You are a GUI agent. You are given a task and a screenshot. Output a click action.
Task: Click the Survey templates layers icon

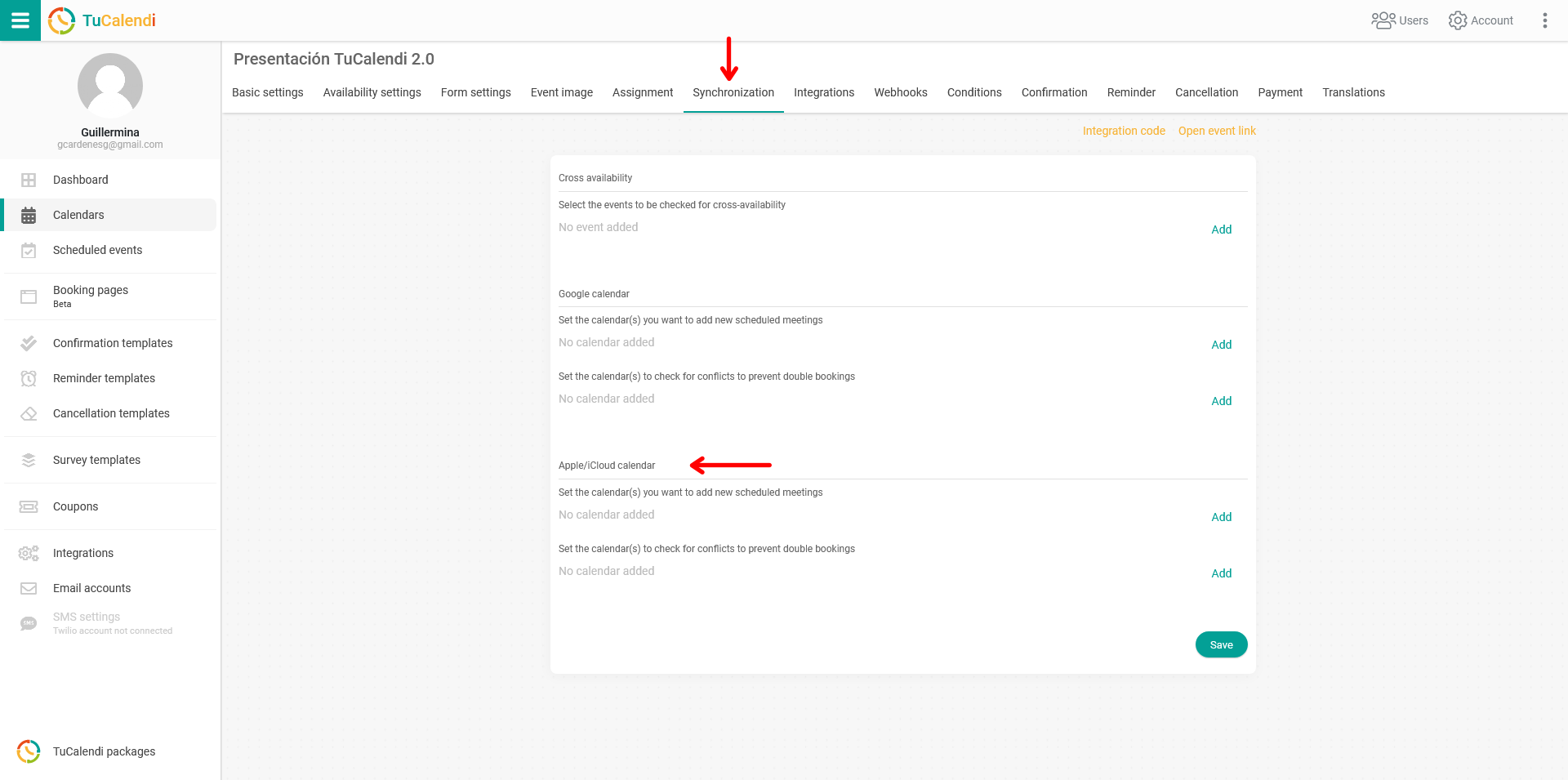pos(29,460)
